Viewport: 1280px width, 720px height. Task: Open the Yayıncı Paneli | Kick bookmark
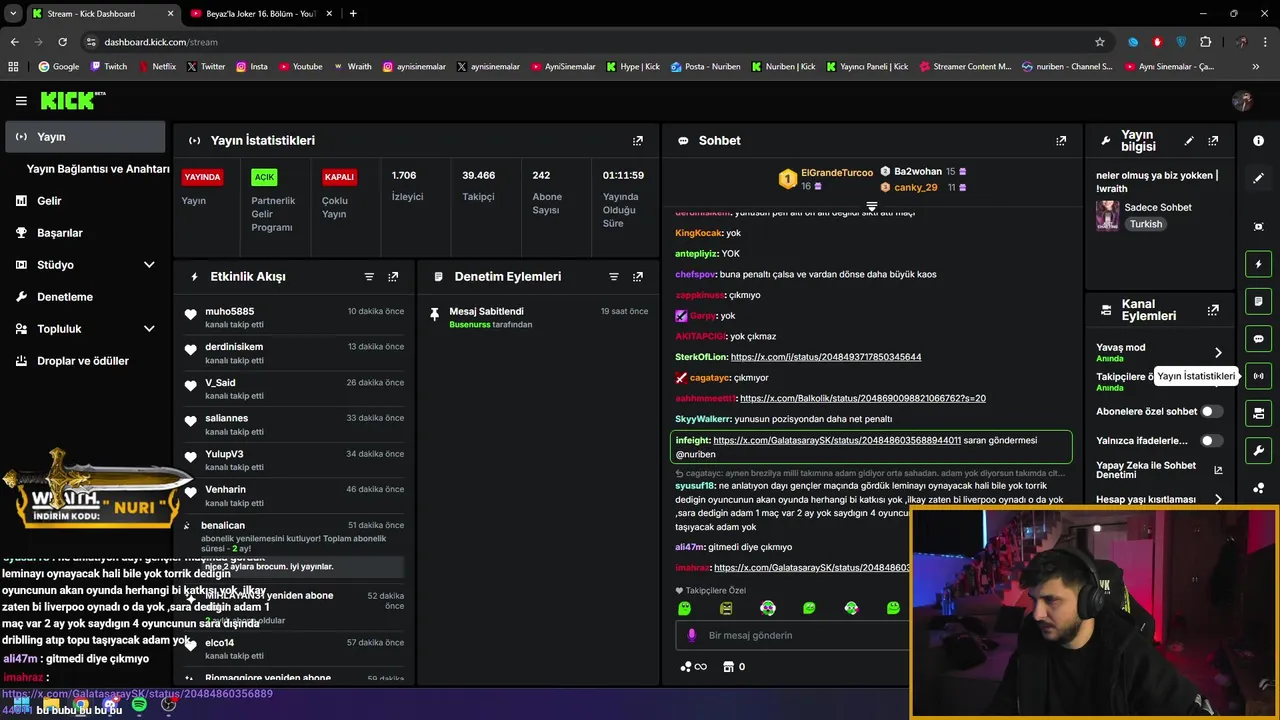click(867, 67)
